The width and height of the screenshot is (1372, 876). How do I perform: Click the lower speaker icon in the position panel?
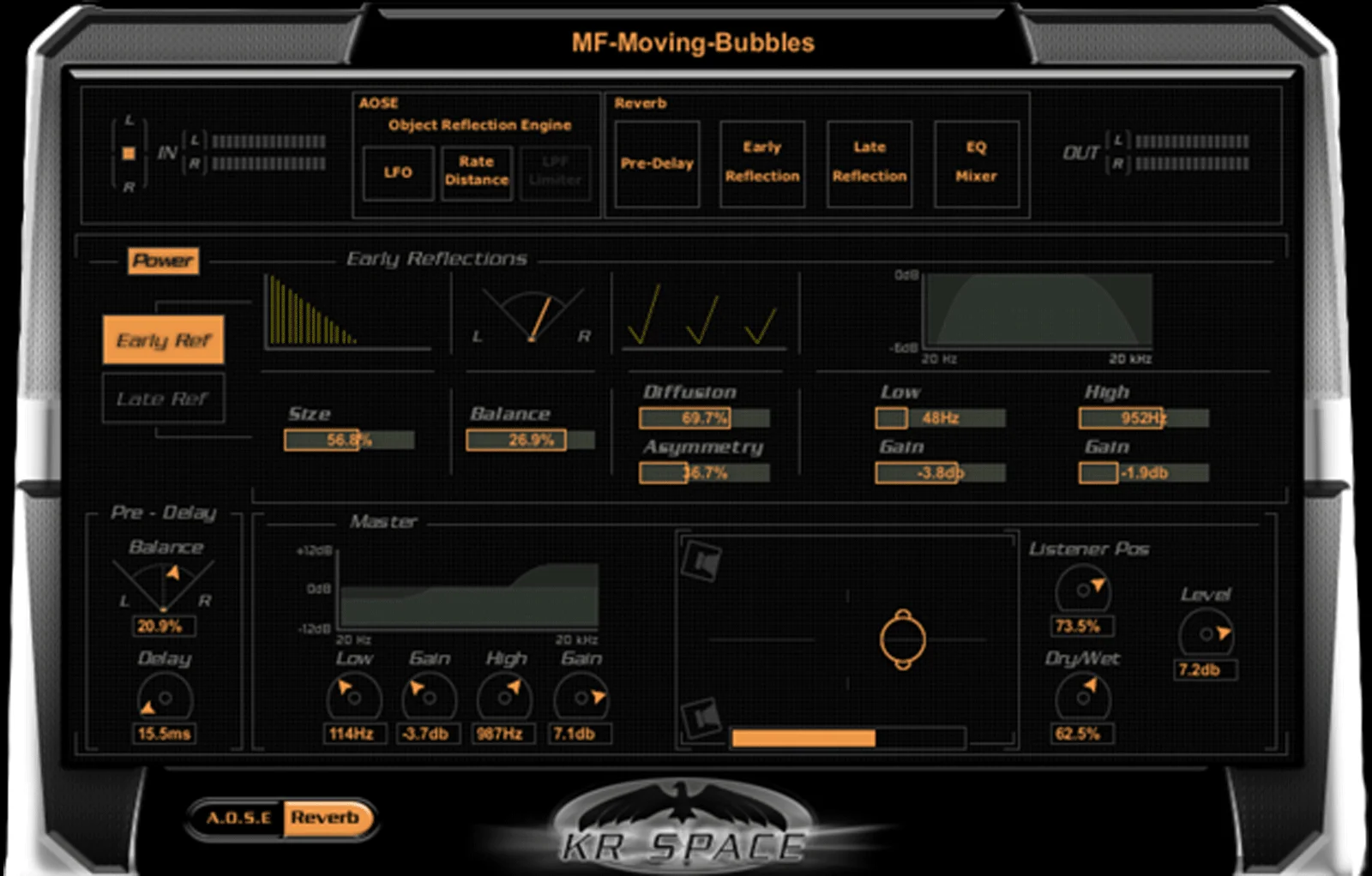[x=701, y=717]
